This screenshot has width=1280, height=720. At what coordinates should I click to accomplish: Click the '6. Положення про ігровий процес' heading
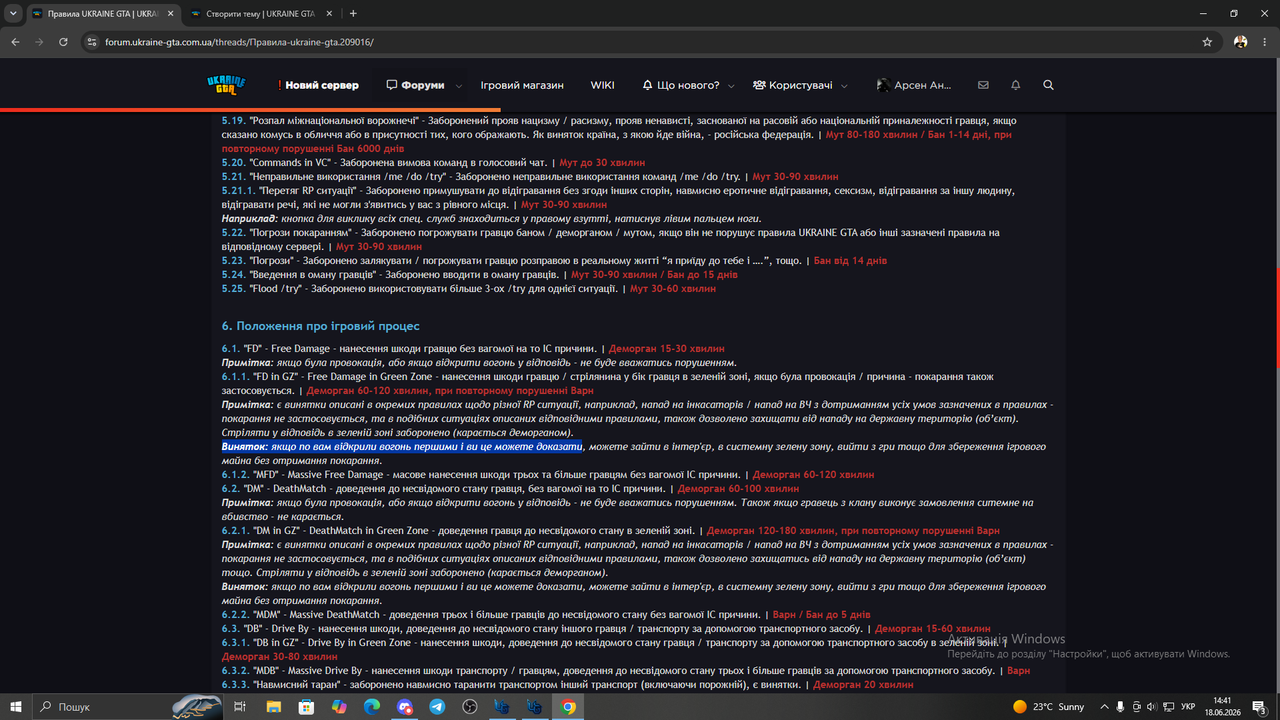coord(320,326)
